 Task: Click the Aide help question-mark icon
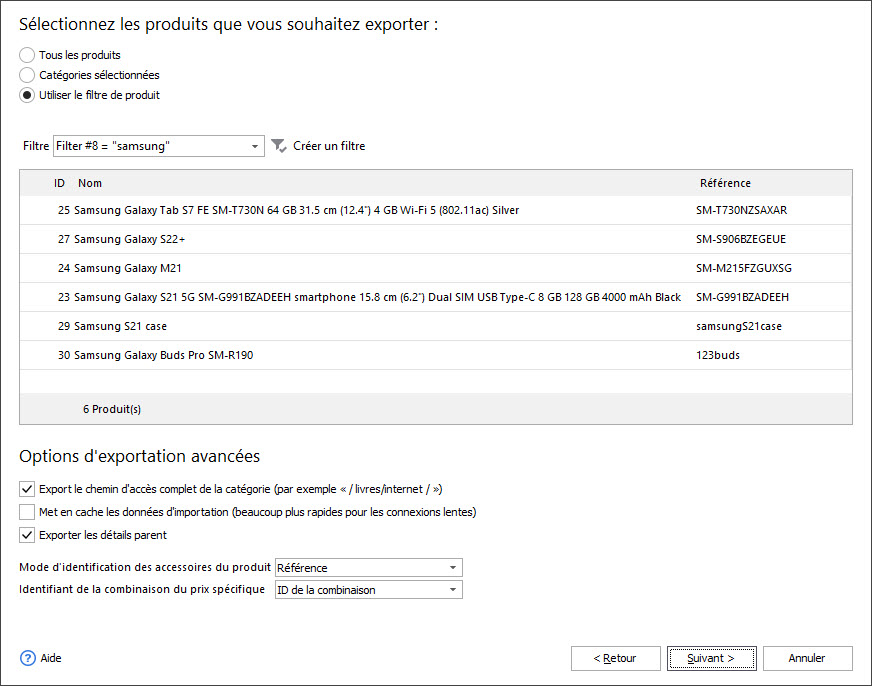point(27,658)
